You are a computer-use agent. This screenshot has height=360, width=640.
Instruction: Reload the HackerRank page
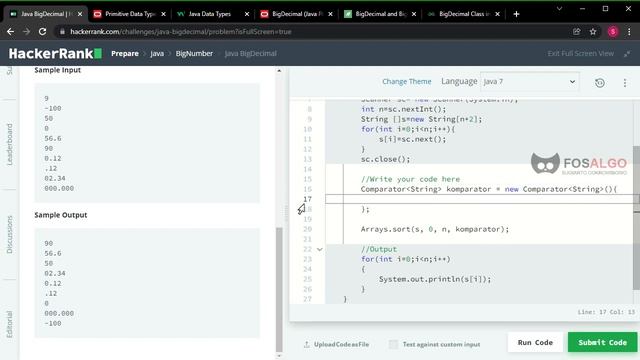(x=42, y=31)
